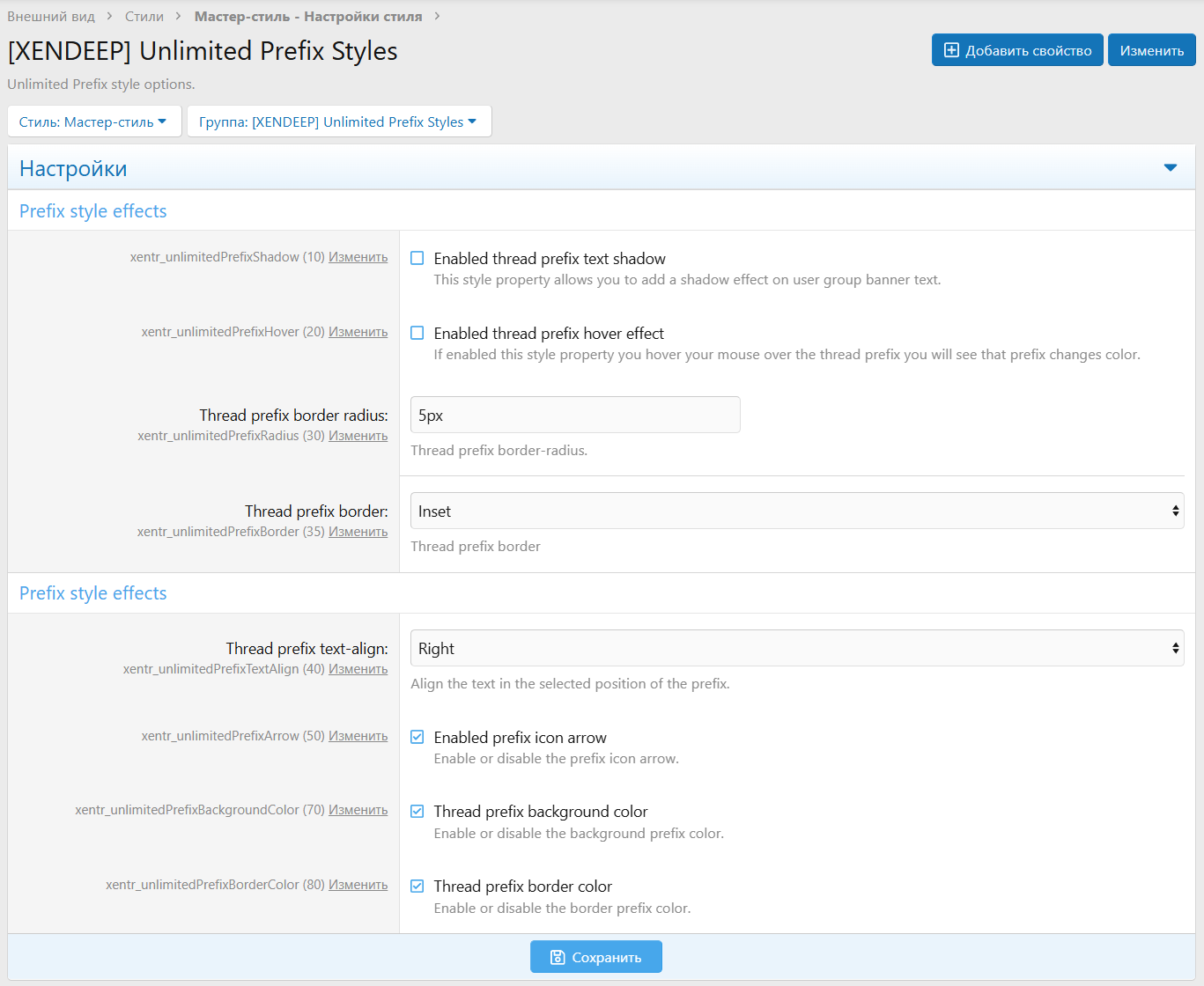Click the Настройки heading
The height and width of the screenshot is (986, 1204).
tap(73, 168)
